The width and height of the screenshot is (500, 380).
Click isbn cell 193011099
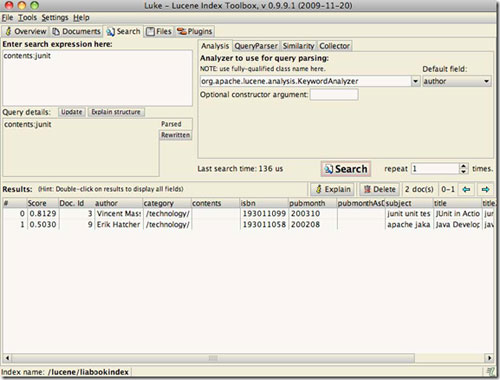click(x=264, y=214)
